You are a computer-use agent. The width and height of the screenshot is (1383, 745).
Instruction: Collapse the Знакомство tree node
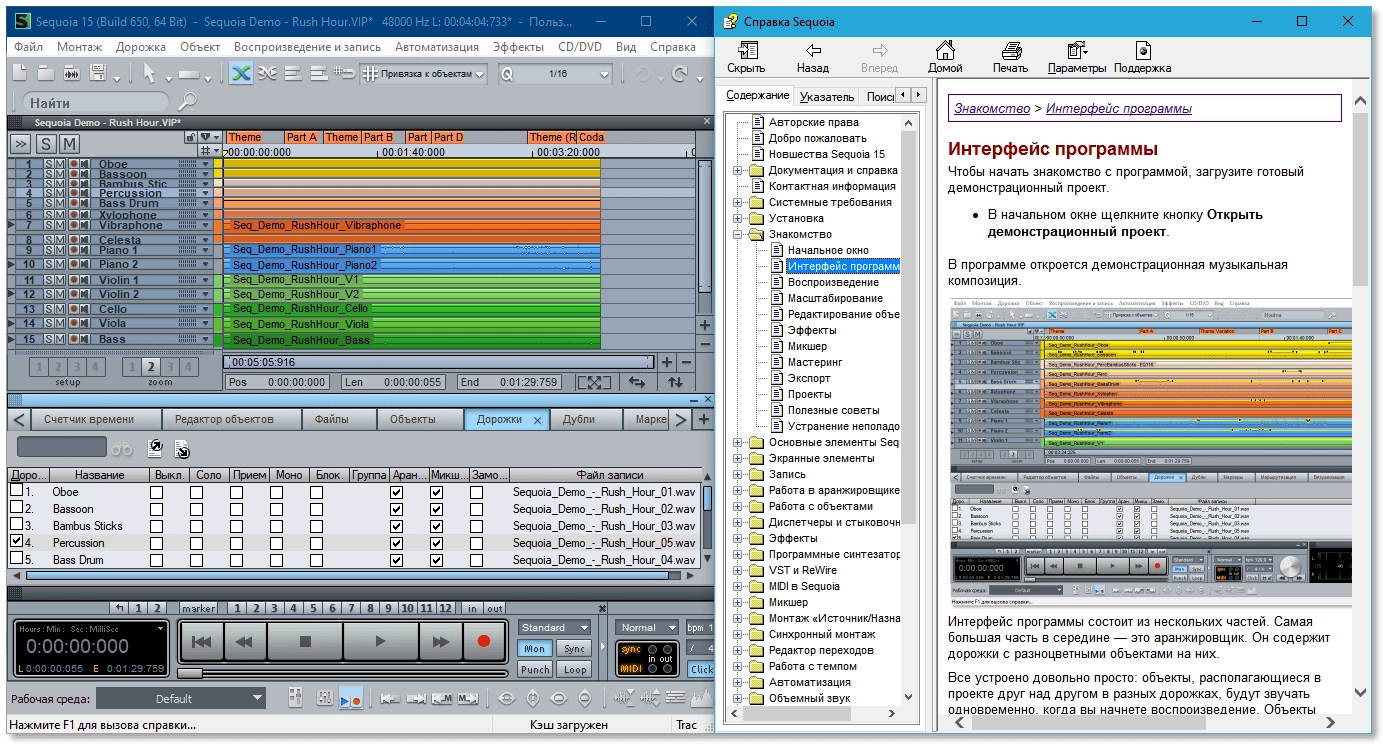pyautogui.click(x=738, y=234)
